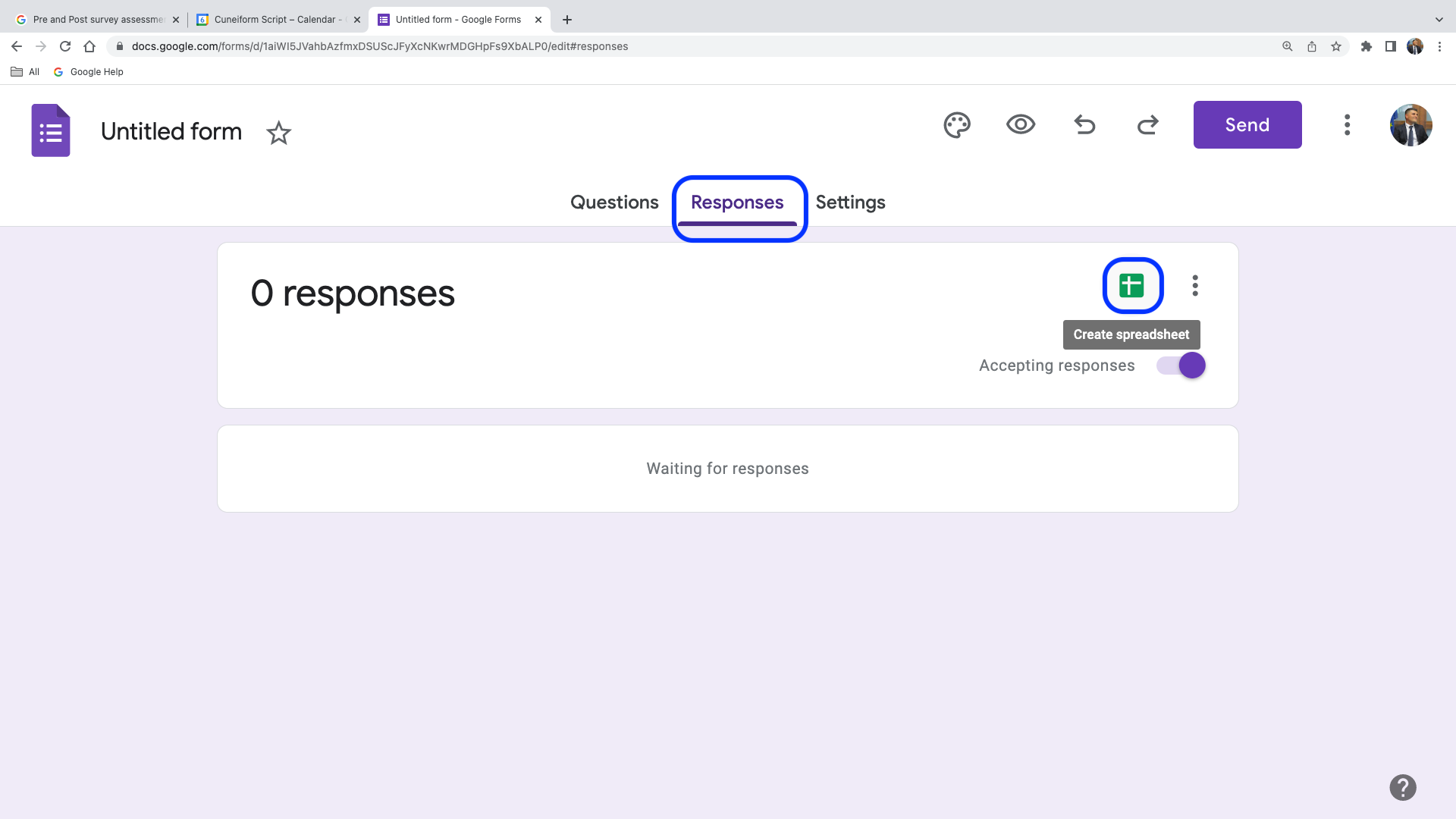Image resolution: width=1456 pixels, height=819 pixels.
Task: Open the Google Help bookmark
Action: pos(89,72)
